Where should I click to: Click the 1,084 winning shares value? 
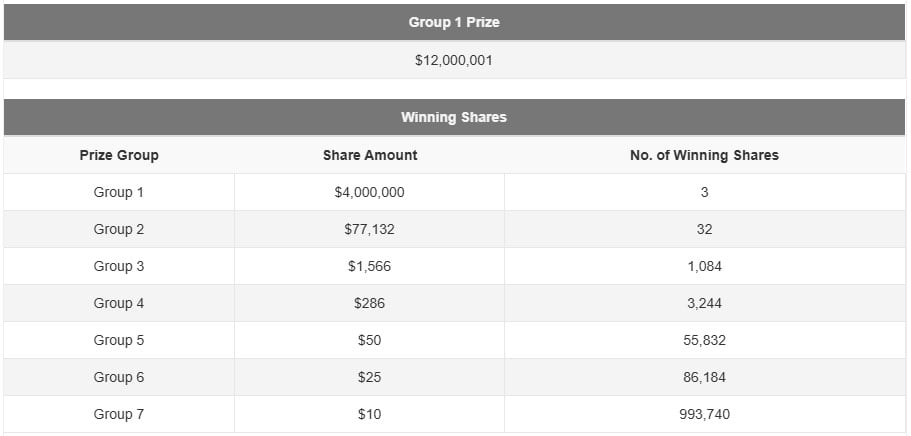704,266
